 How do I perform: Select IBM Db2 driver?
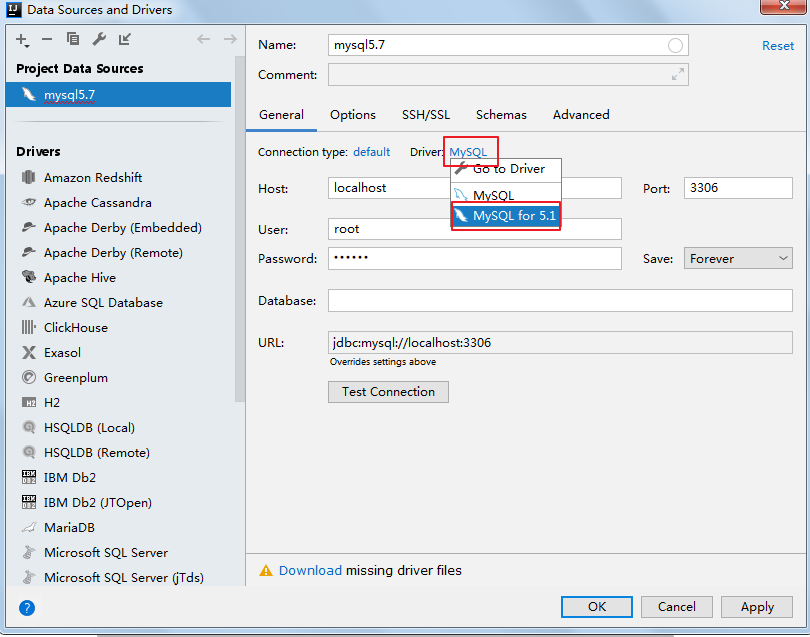(x=69, y=477)
